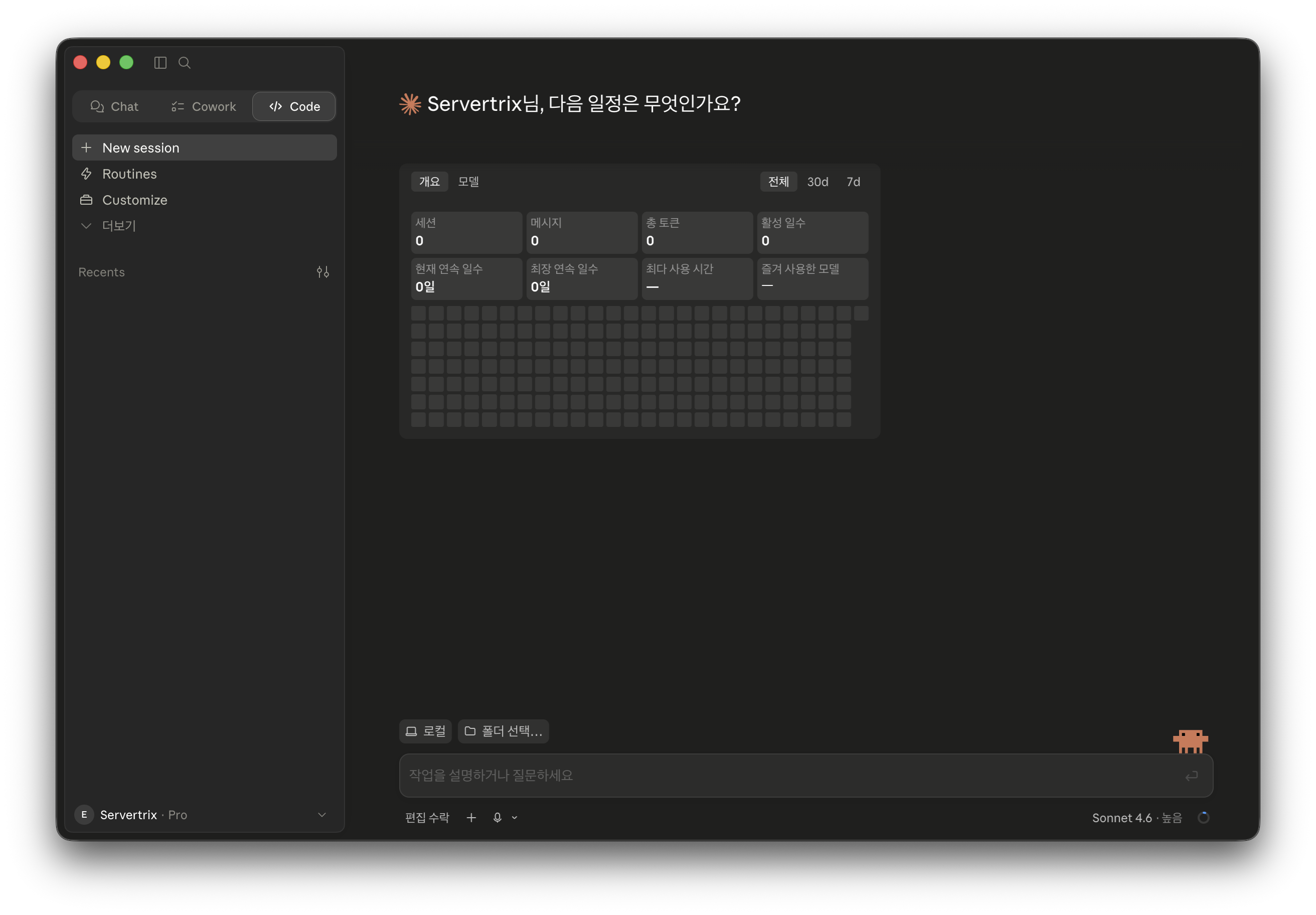Open Routines in the sidebar
Image resolution: width=1316 pixels, height=915 pixels.
click(205, 174)
